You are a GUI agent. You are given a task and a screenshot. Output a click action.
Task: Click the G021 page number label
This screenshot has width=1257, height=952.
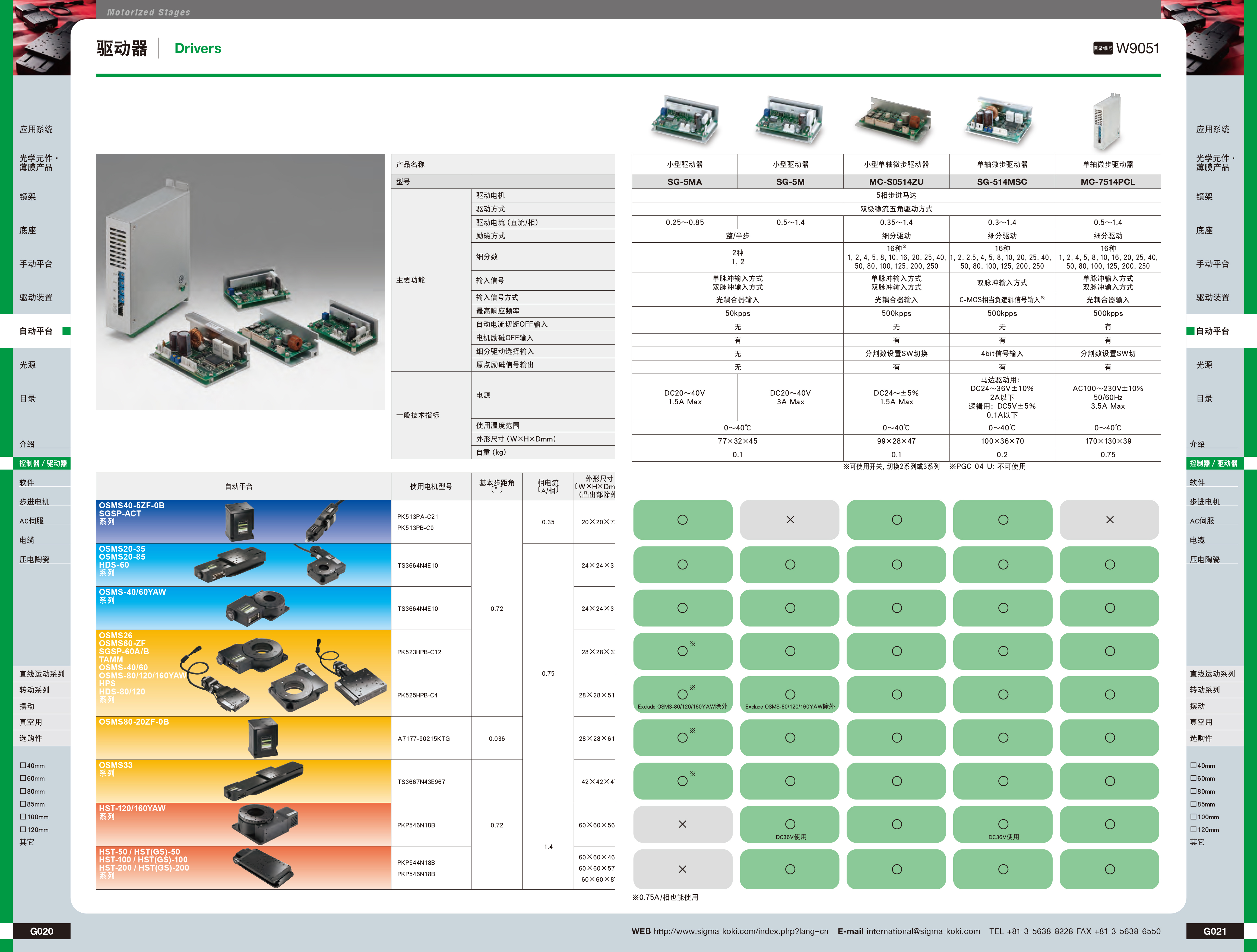click(1214, 932)
